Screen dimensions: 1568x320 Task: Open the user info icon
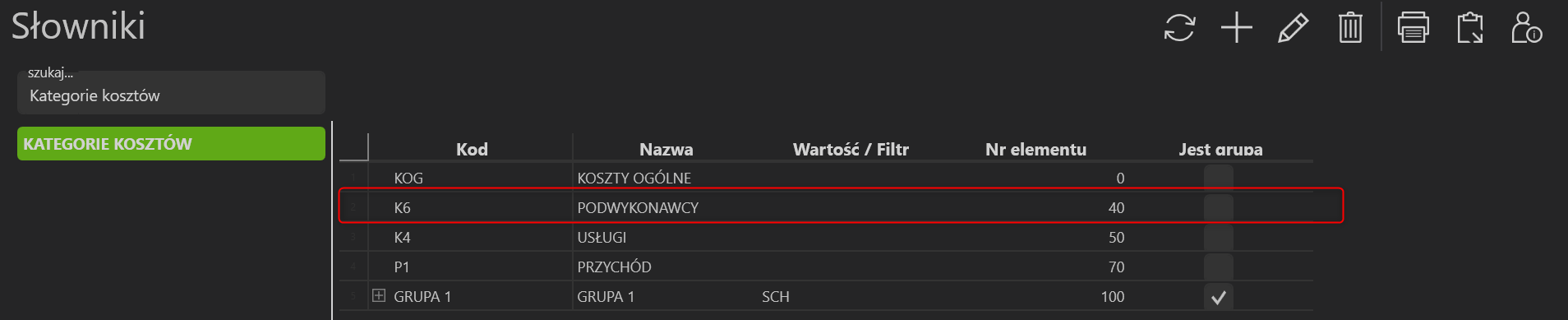click(1527, 28)
